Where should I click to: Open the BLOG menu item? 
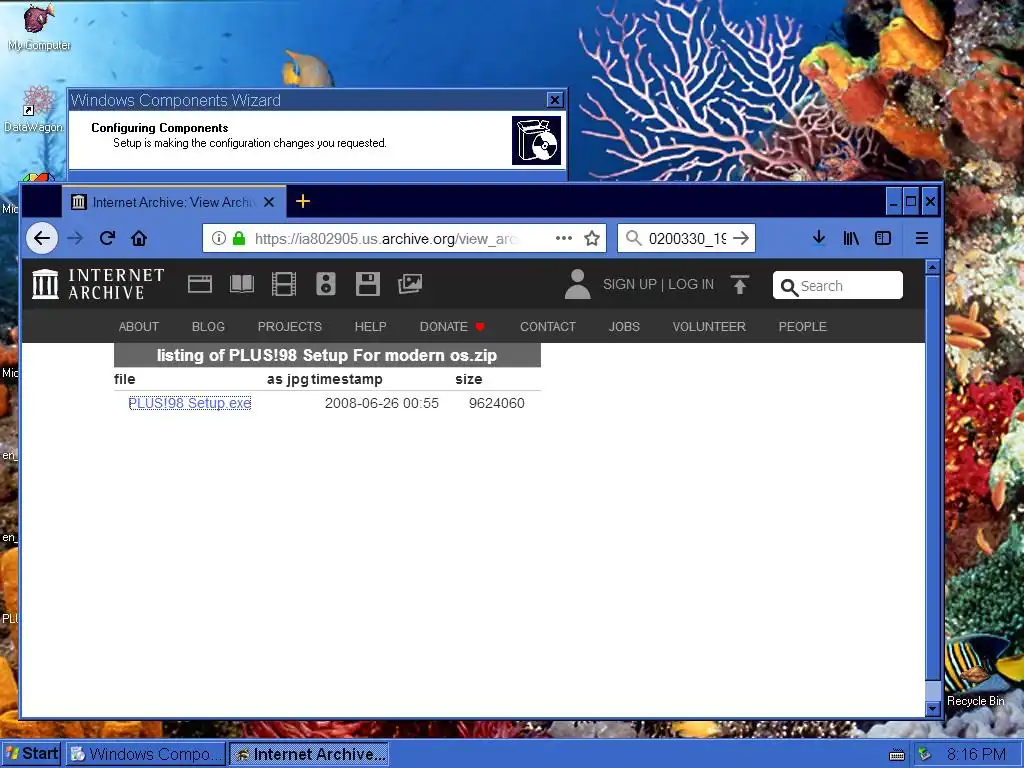click(x=208, y=327)
